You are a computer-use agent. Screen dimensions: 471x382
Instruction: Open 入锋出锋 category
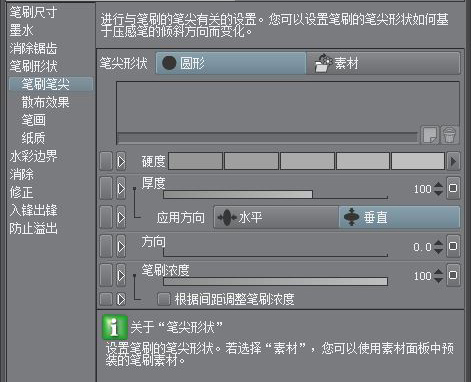pos(33,210)
